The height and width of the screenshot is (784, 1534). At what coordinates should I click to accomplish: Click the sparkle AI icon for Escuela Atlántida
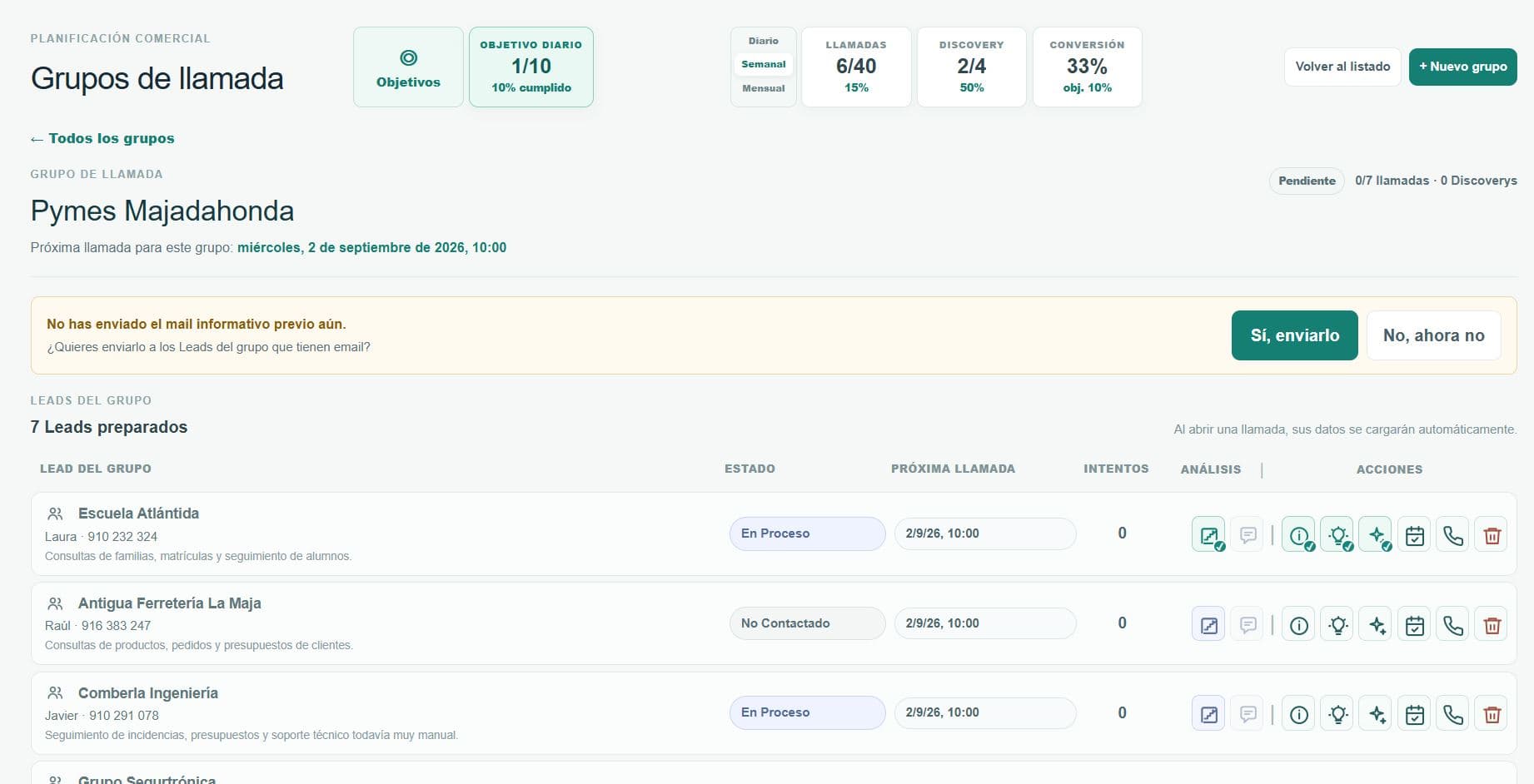[1376, 534]
